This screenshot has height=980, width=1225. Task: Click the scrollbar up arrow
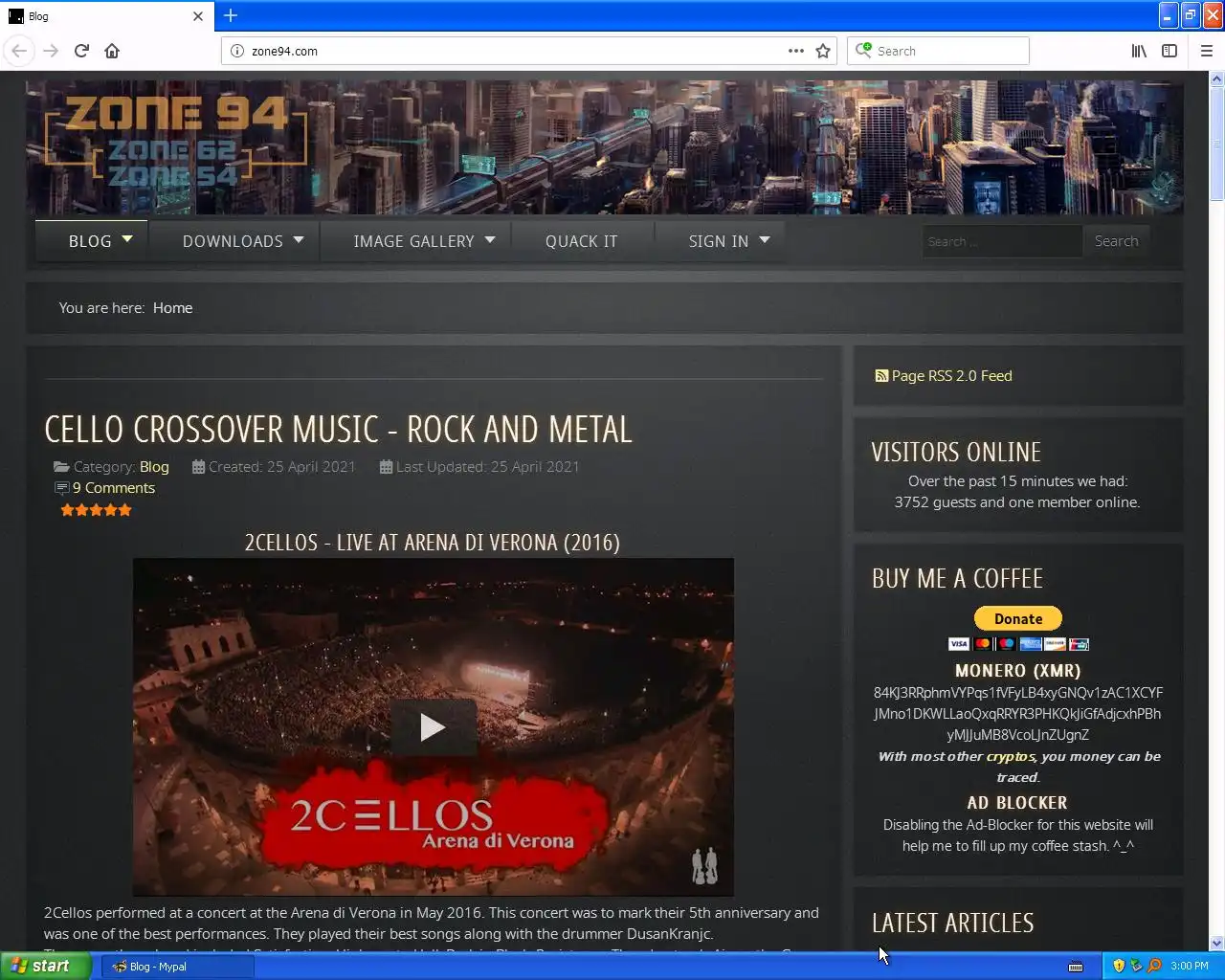[1216, 79]
